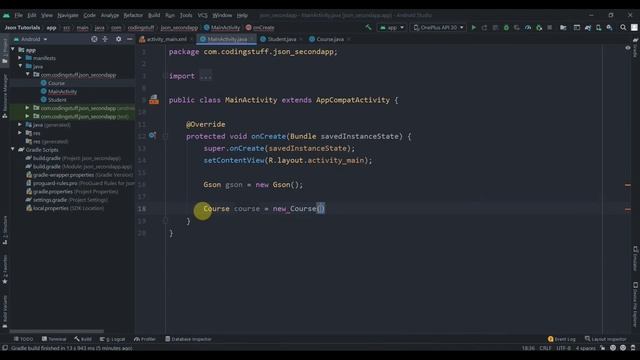Open the OnePlus API 30 device dropdown
This screenshot has height=360, width=640.
[438, 27]
